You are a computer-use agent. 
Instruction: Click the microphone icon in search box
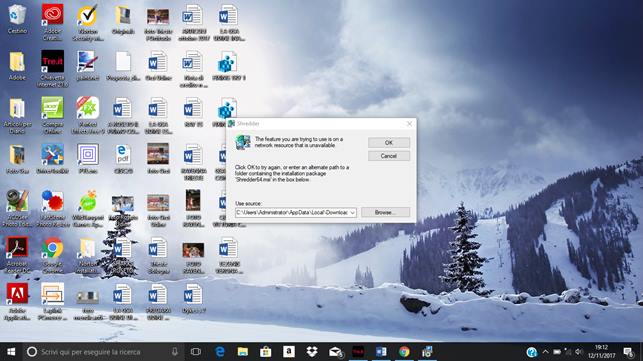(x=175, y=352)
